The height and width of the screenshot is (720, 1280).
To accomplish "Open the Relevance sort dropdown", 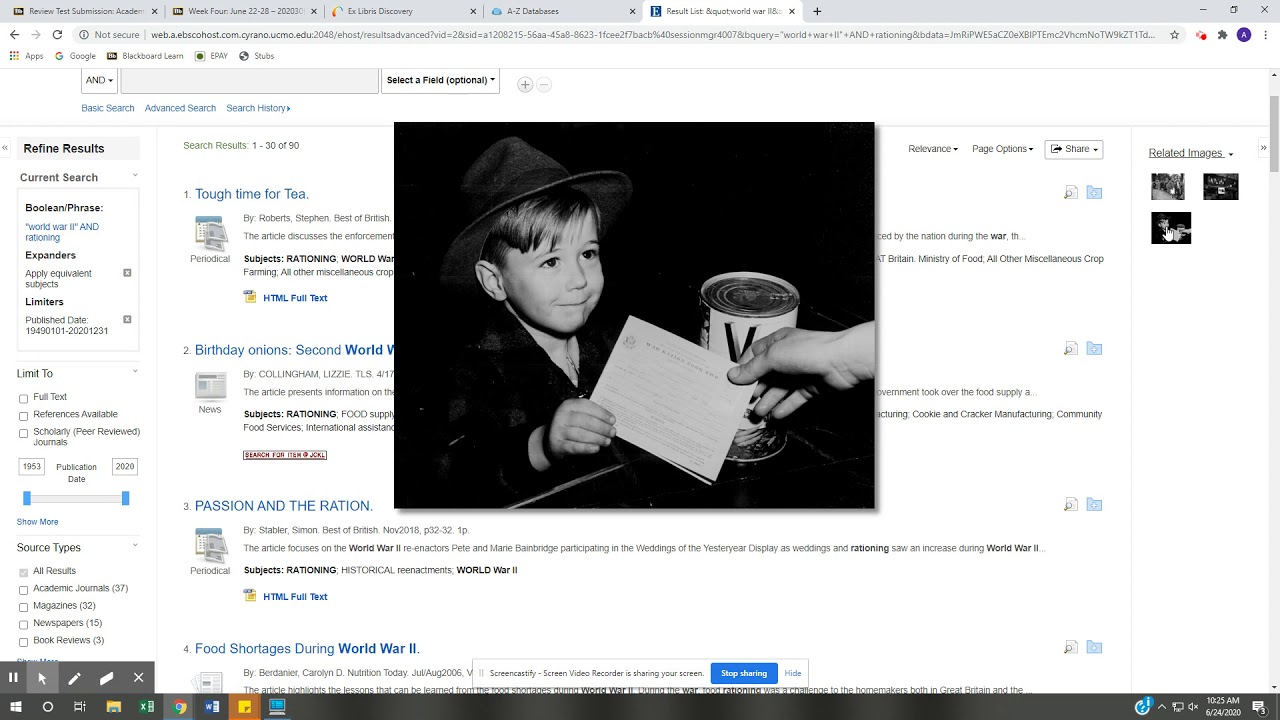I will point(933,149).
